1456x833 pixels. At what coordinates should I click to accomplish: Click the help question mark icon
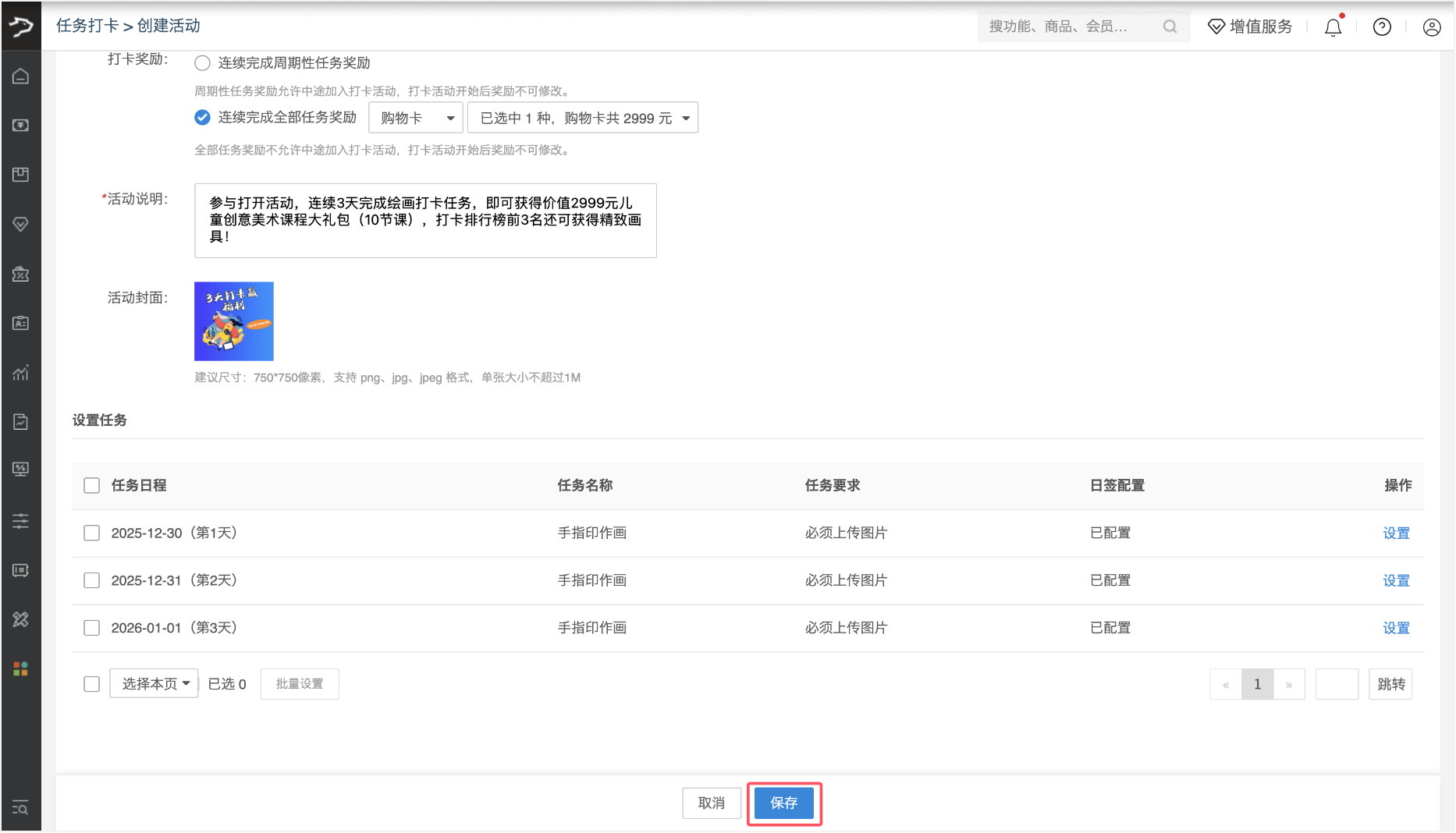click(1382, 27)
